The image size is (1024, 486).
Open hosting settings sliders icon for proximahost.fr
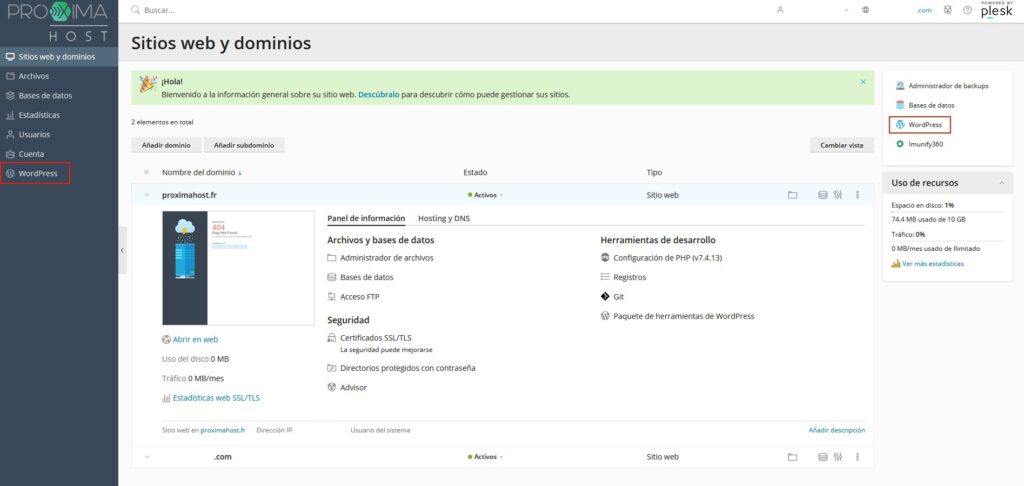click(x=838, y=195)
